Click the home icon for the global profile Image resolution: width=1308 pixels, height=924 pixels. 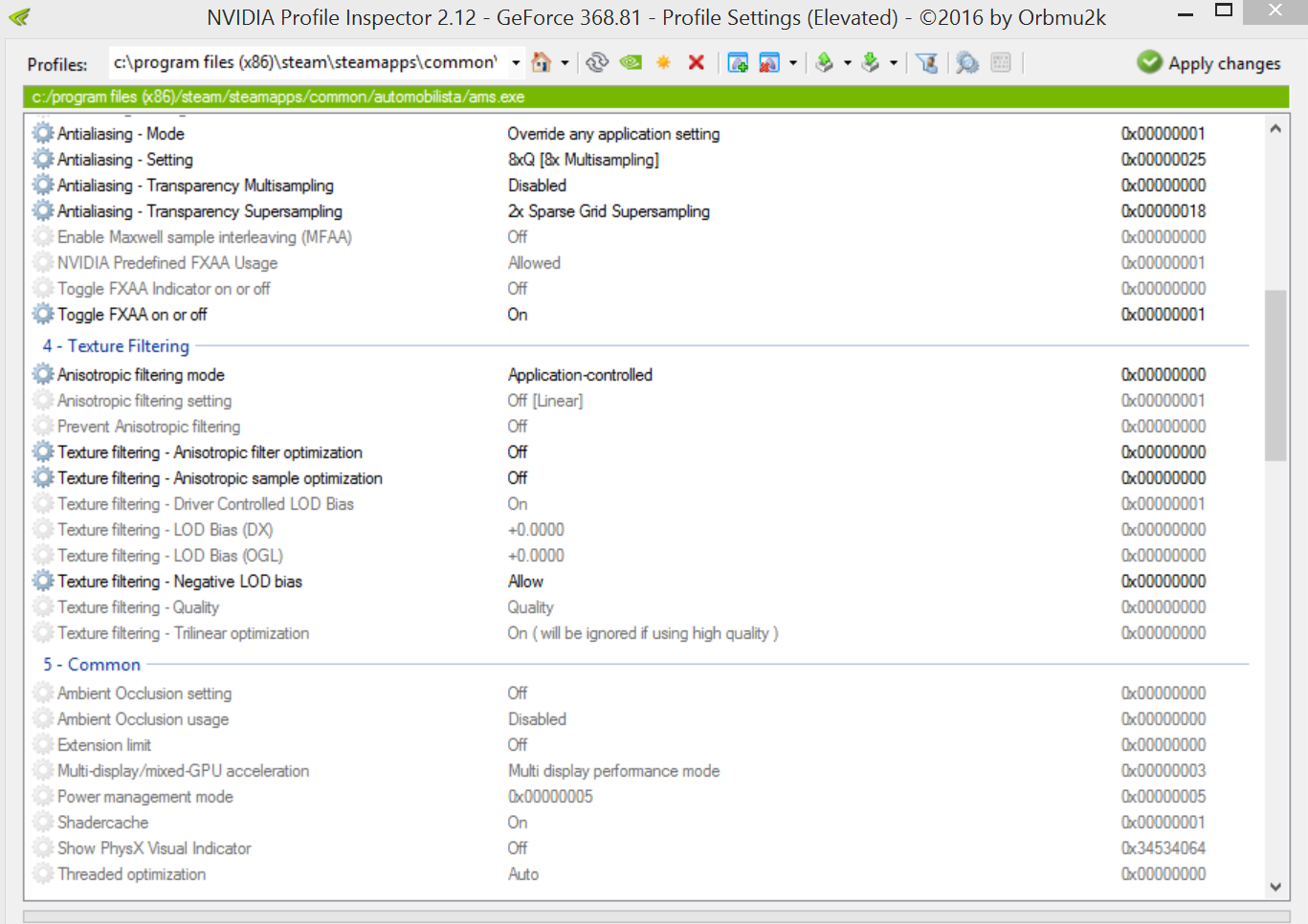[542, 63]
